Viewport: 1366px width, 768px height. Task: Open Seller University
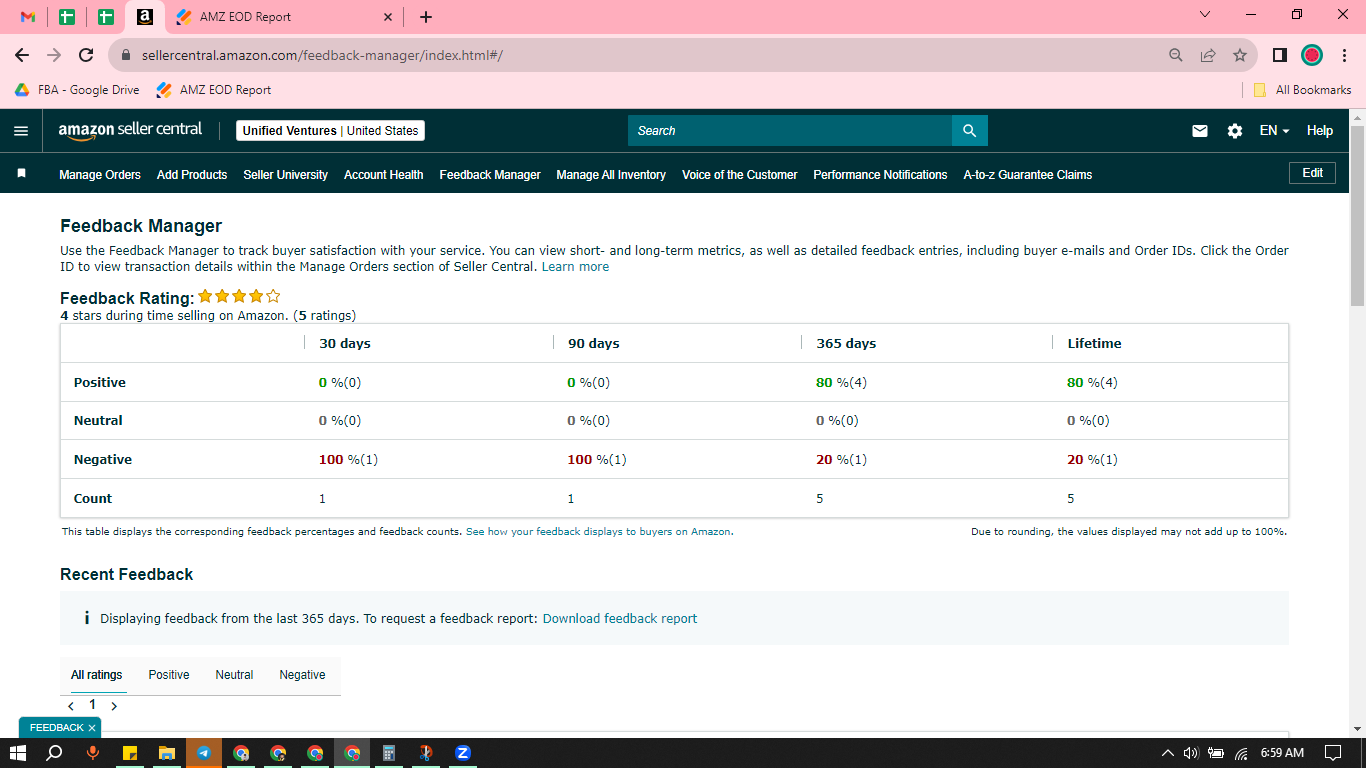[285, 175]
